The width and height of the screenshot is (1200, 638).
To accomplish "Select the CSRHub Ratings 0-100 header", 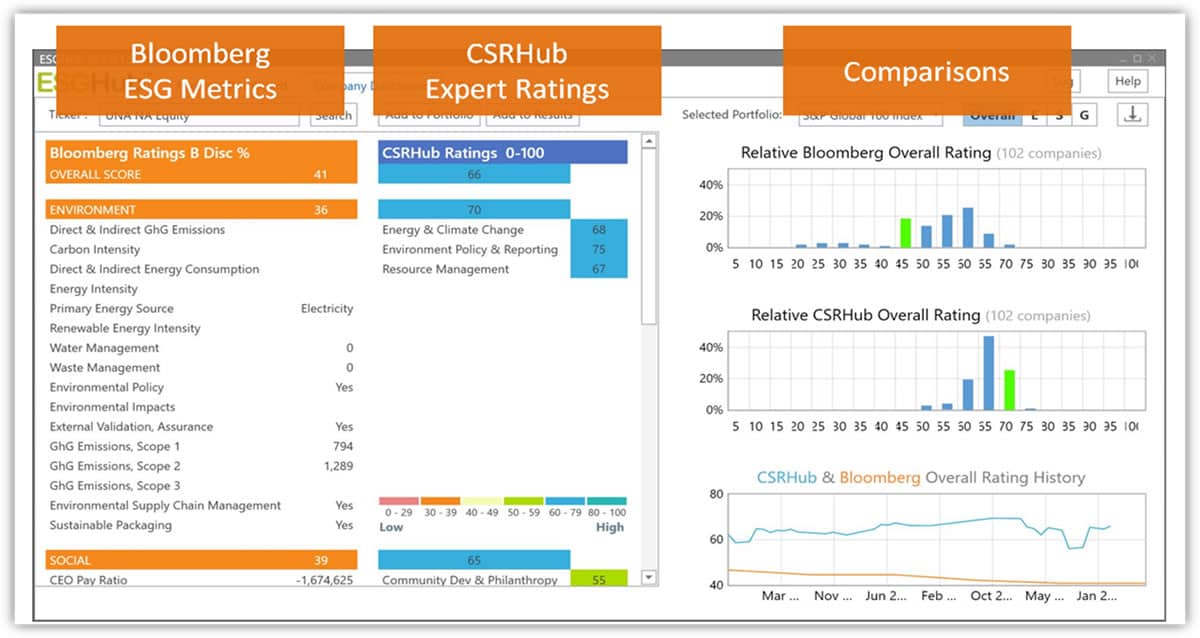I will [x=503, y=153].
